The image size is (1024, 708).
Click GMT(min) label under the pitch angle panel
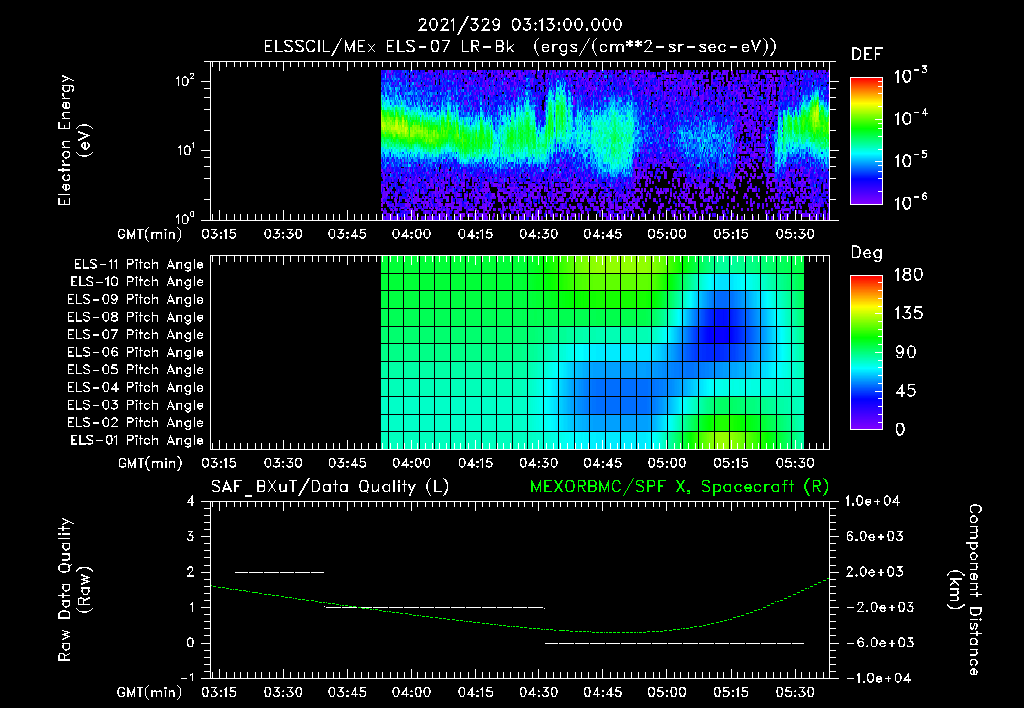coord(150,463)
